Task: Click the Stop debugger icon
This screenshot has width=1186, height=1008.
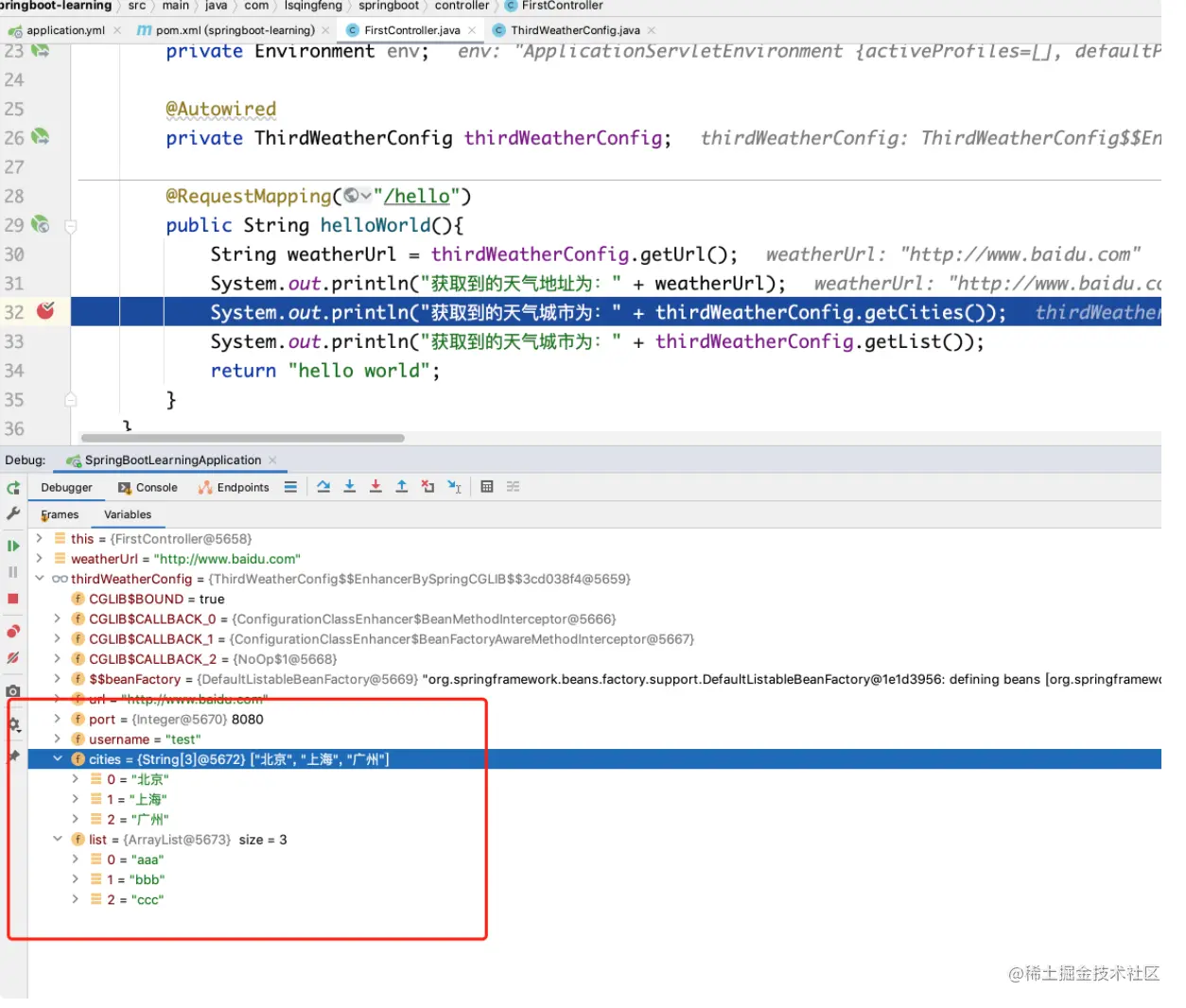Action: tap(13, 598)
